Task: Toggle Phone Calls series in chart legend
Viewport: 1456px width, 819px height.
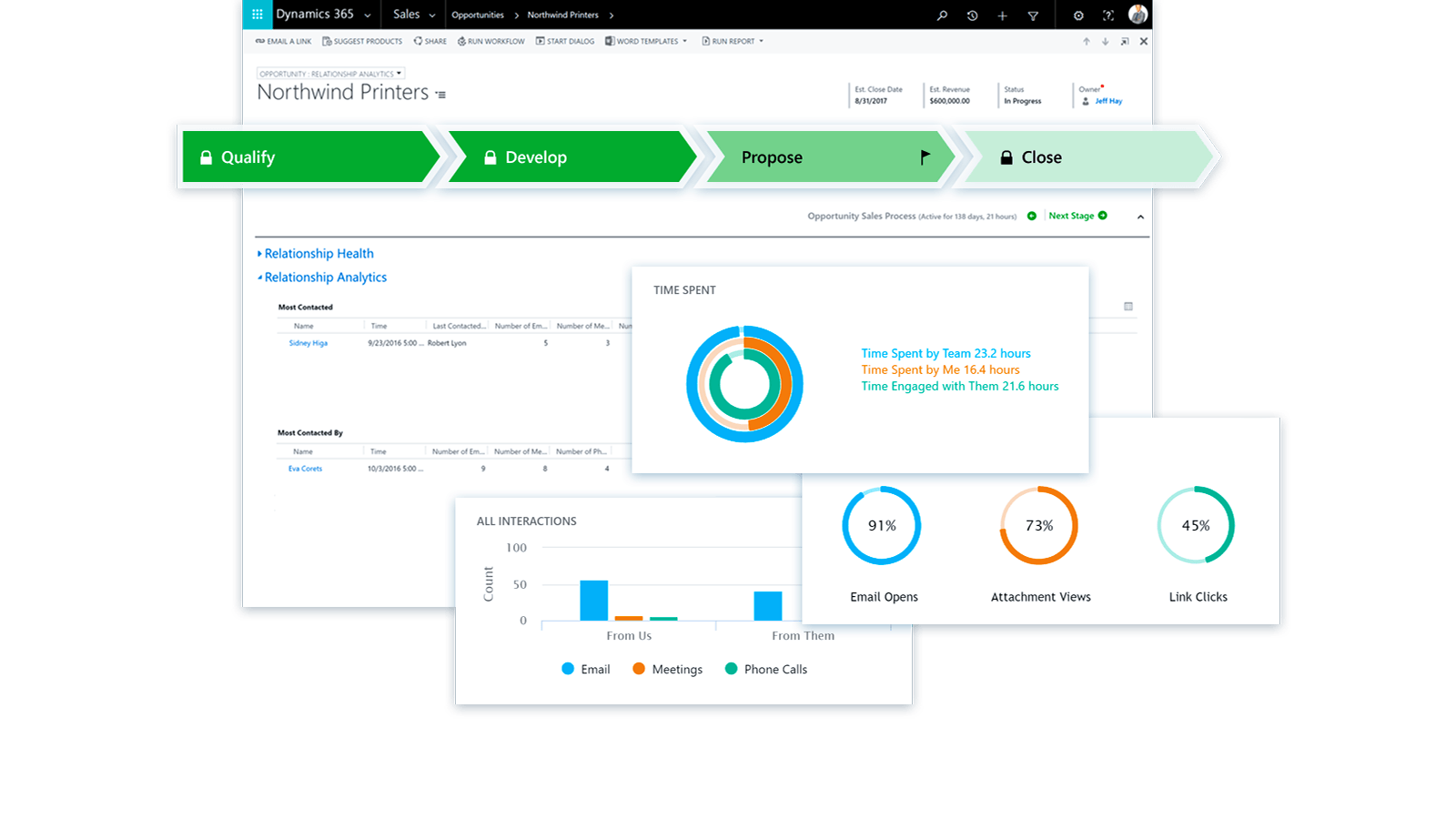Action: [x=765, y=669]
